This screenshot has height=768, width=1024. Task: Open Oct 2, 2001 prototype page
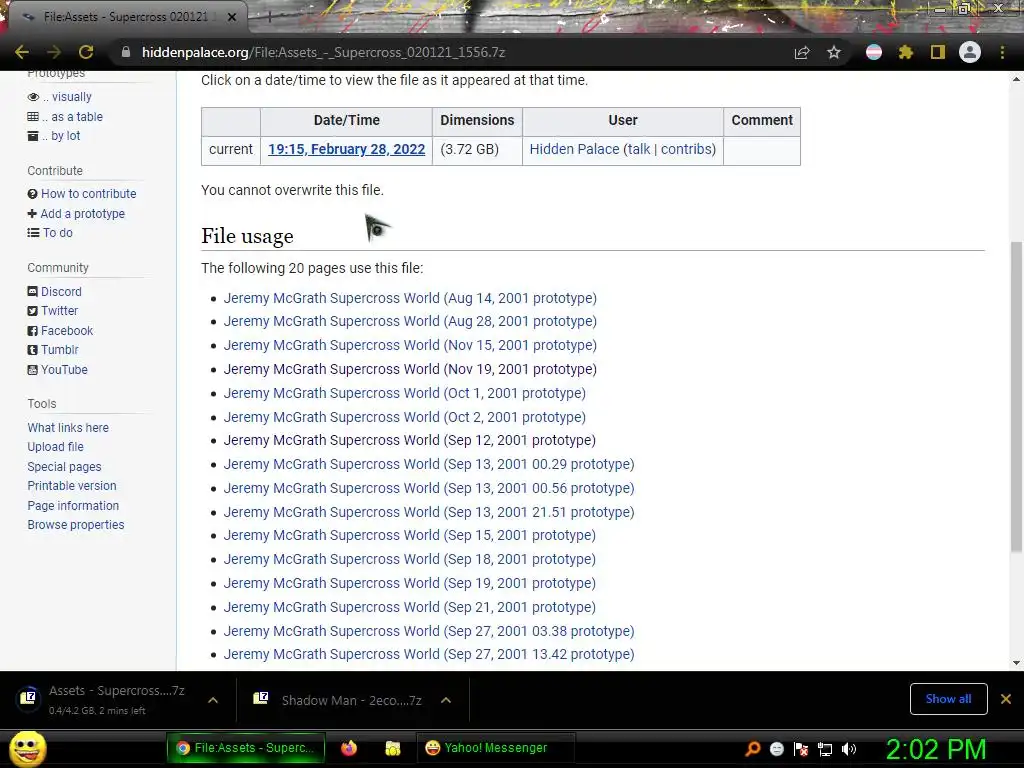pos(404,417)
